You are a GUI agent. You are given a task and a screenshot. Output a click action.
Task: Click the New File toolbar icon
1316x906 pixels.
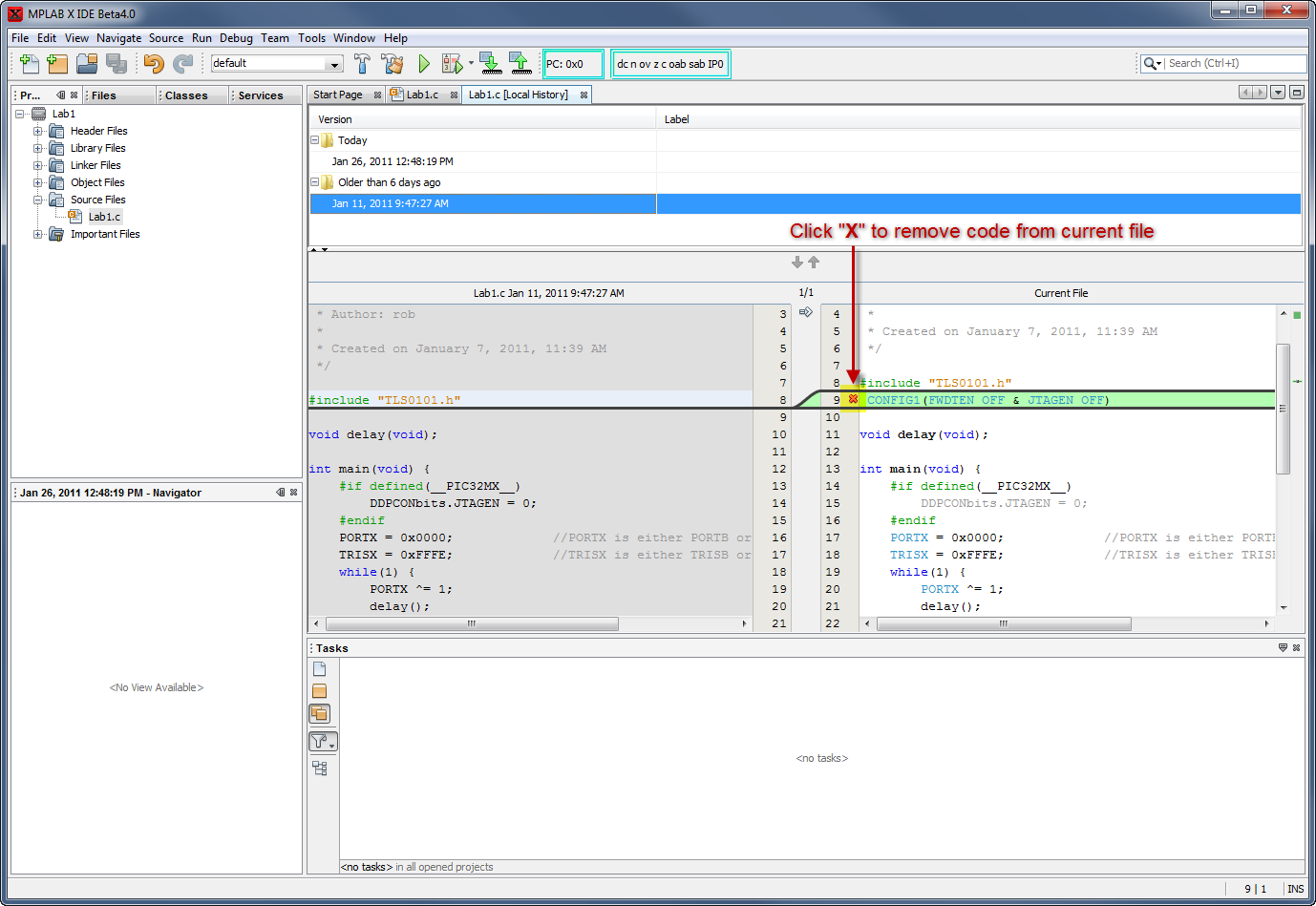point(29,64)
